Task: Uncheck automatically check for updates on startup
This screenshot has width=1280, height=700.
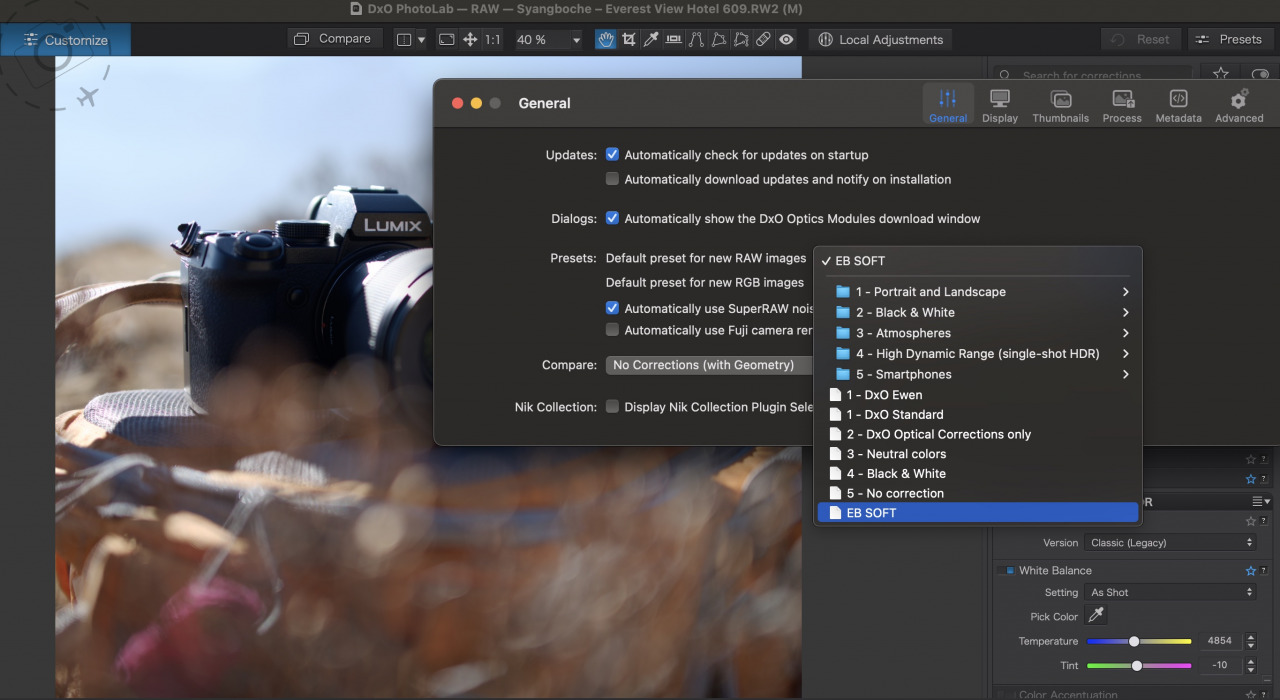Action: tap(613, 154)
